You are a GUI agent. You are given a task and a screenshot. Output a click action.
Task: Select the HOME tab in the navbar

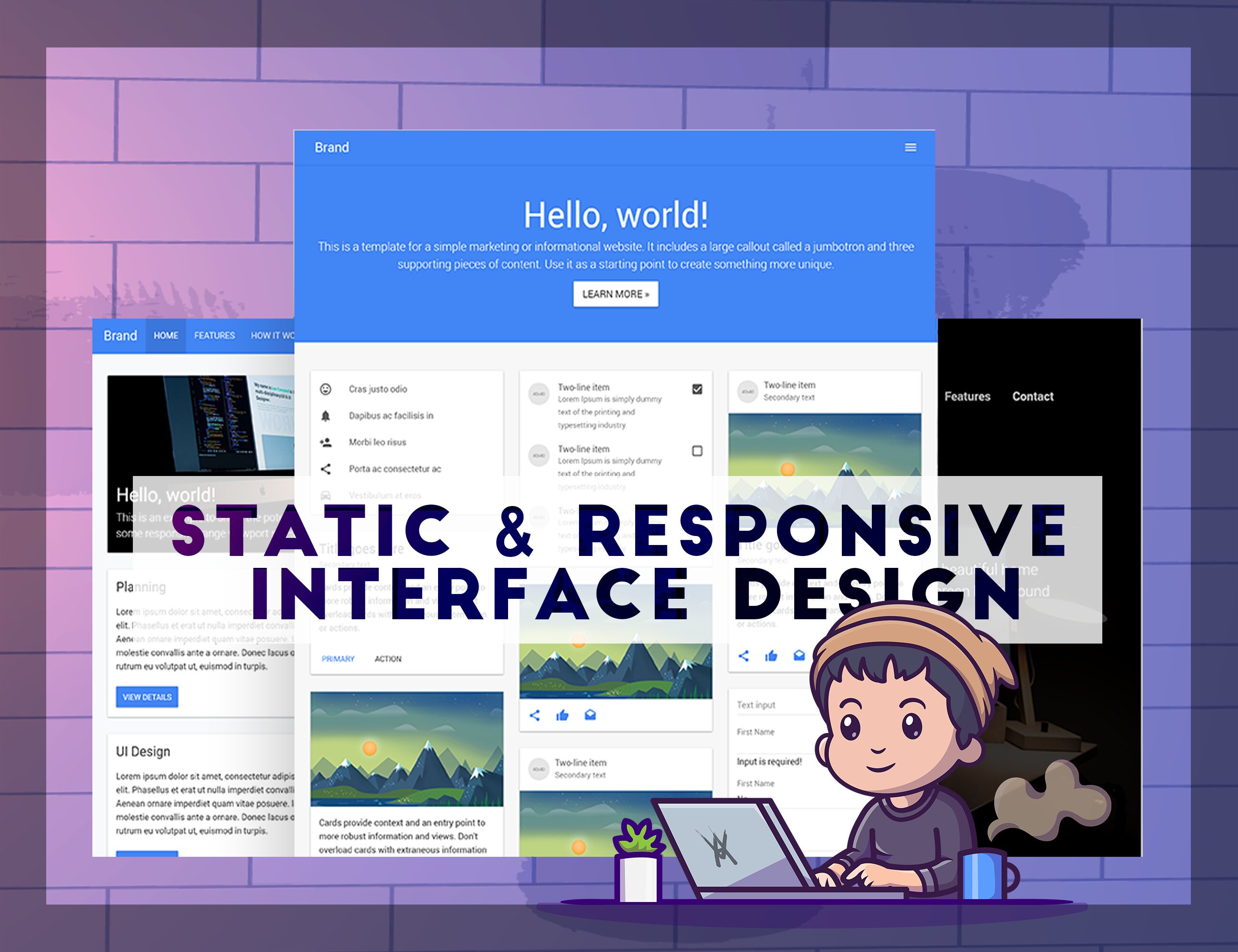[166, 336]
